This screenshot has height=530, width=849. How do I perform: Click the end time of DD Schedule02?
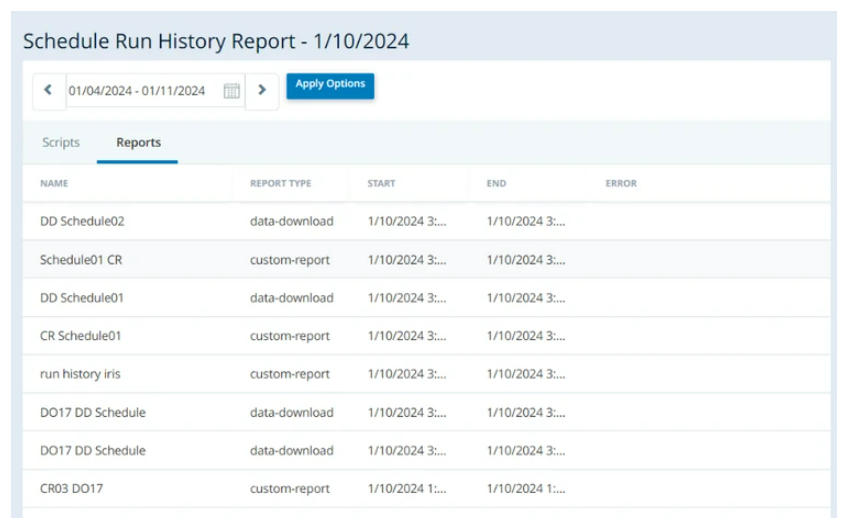[x=526, y=221]
